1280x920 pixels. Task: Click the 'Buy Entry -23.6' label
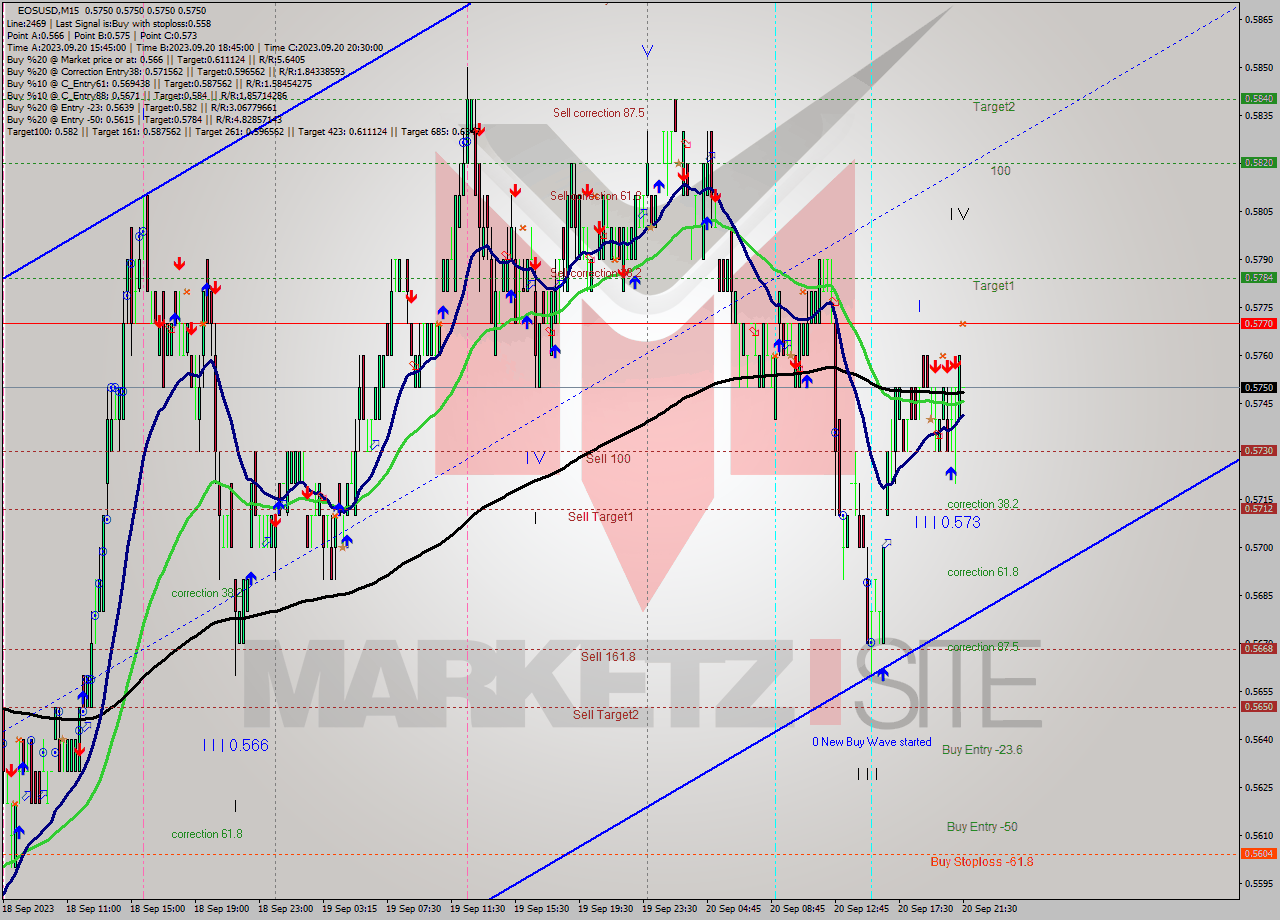(982, 749)
